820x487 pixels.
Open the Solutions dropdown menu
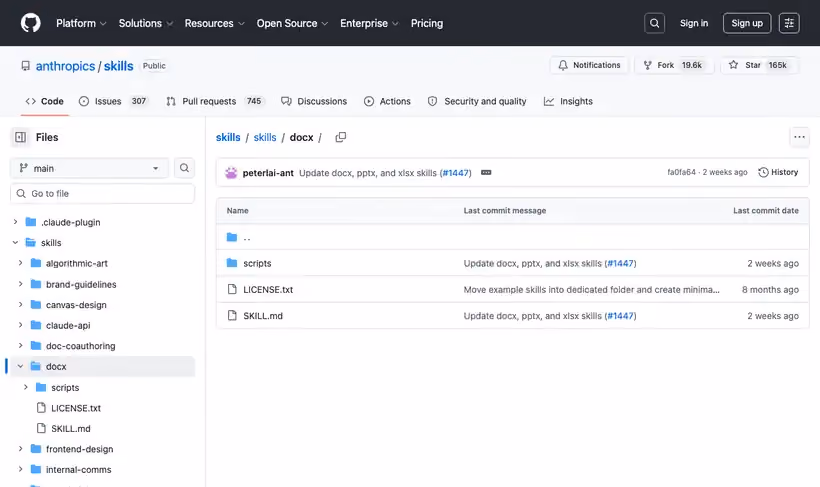145,23
